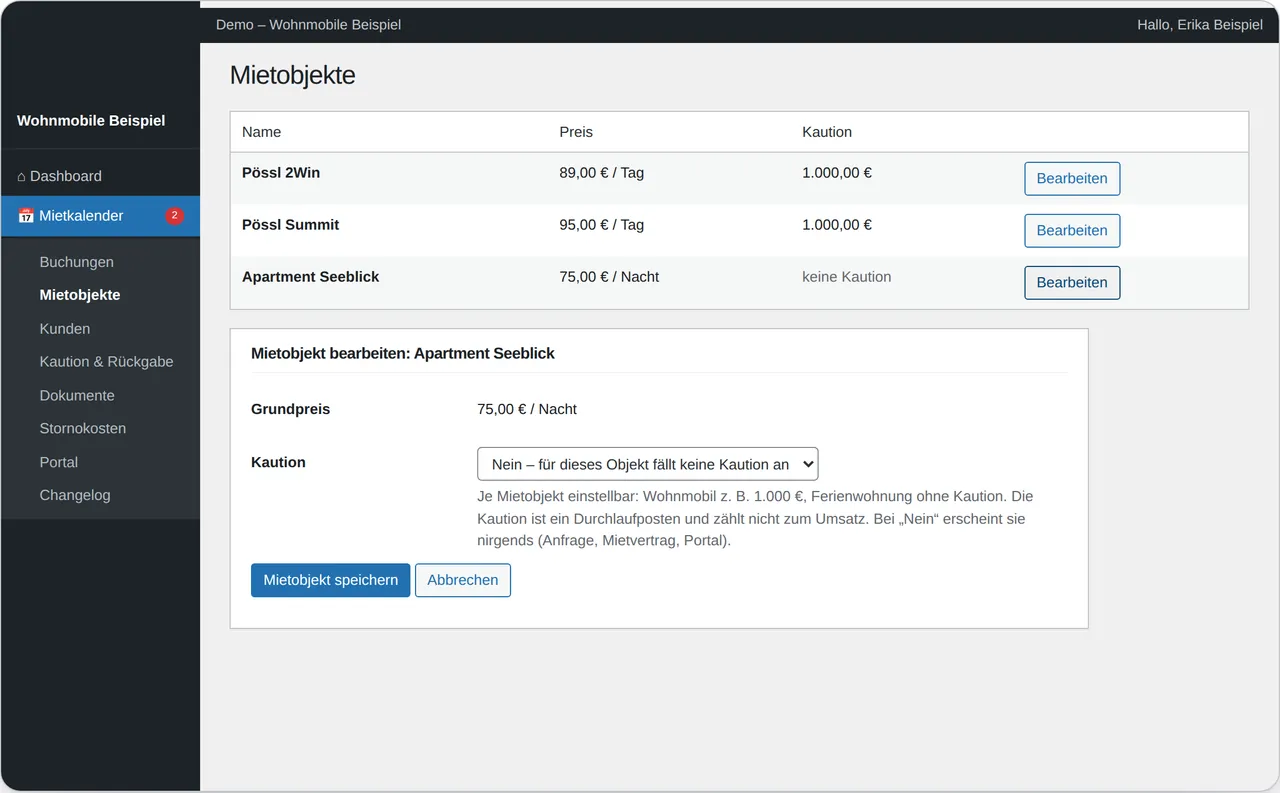Click Bearbeiten for Pössl Summit
The image size is (1280, 793).
pyautogui.click(x=1072, y=231)
